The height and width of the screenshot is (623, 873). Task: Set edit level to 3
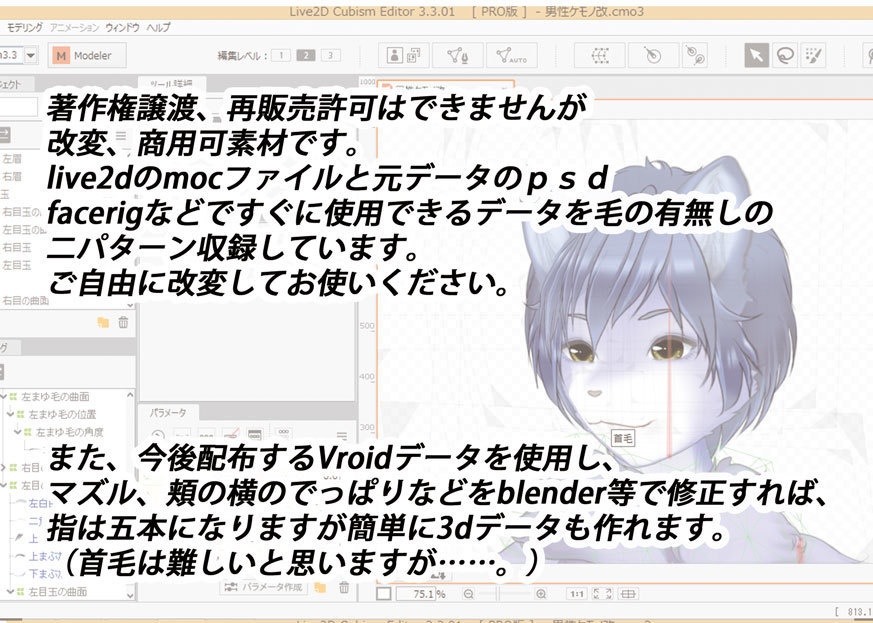[x=330, y=55]
